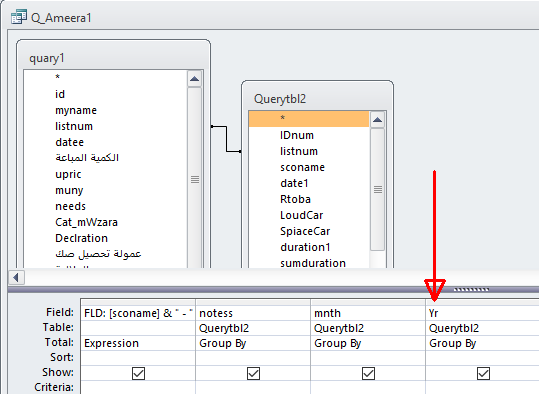Click the Querytbl2 list scrollbar thumb
The image size is (539, 394).
(x=378, y=189)
